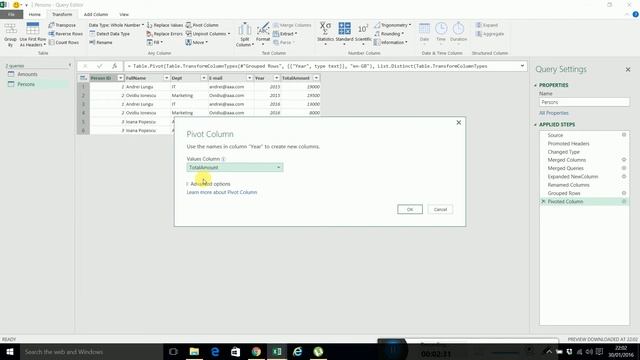Click Detect Data Type
Screen dimensions: 640x360
109,34
